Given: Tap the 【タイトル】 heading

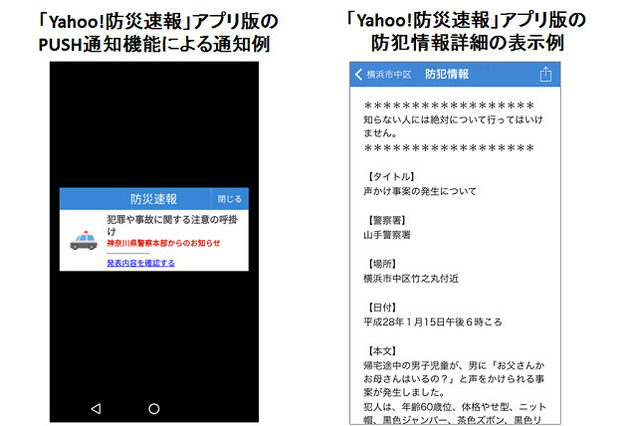Looking at the screenshot, I should click(389, 176).
